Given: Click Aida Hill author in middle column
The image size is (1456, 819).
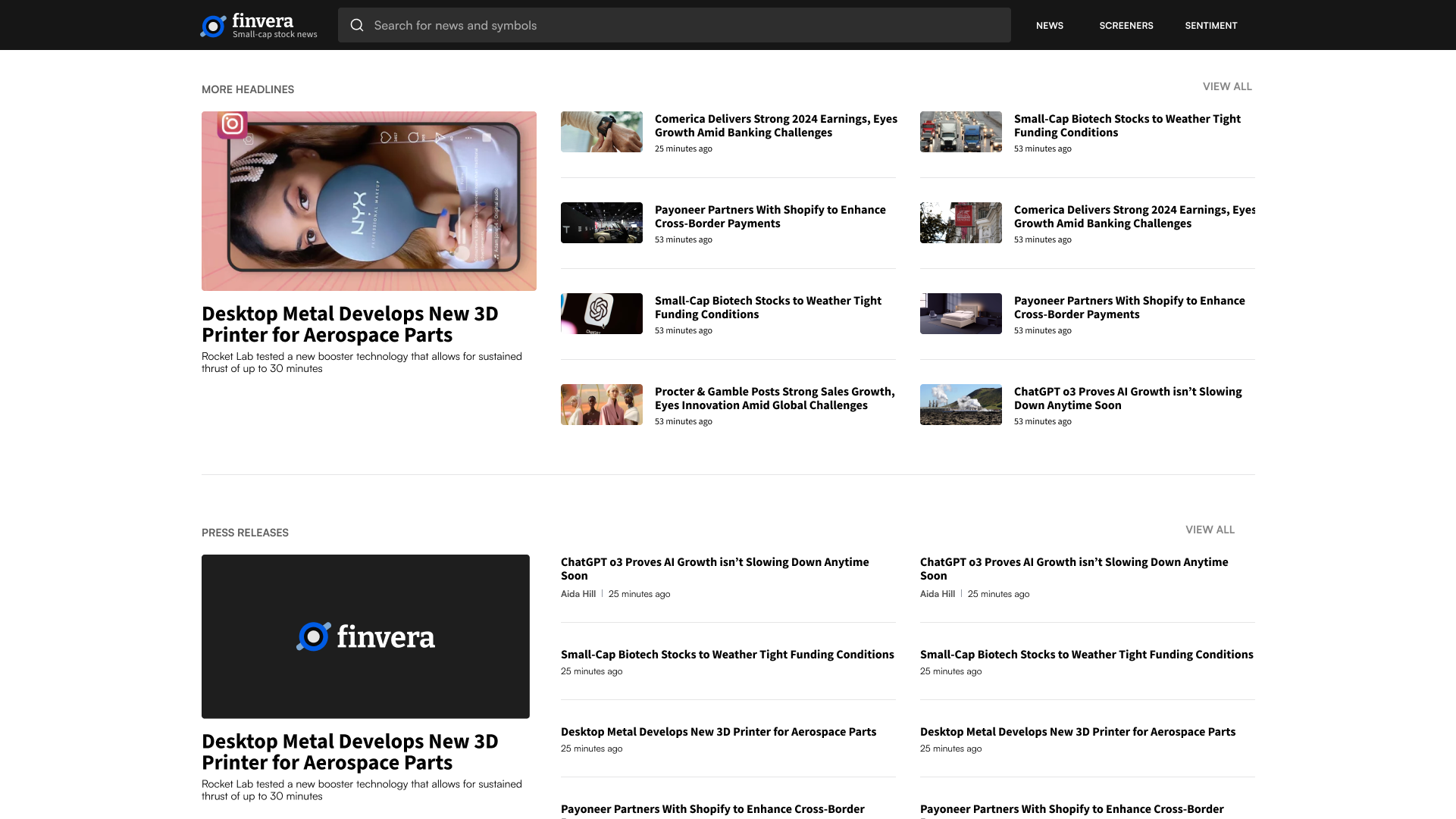Looking at the screenshot, I should click(578, 594).
